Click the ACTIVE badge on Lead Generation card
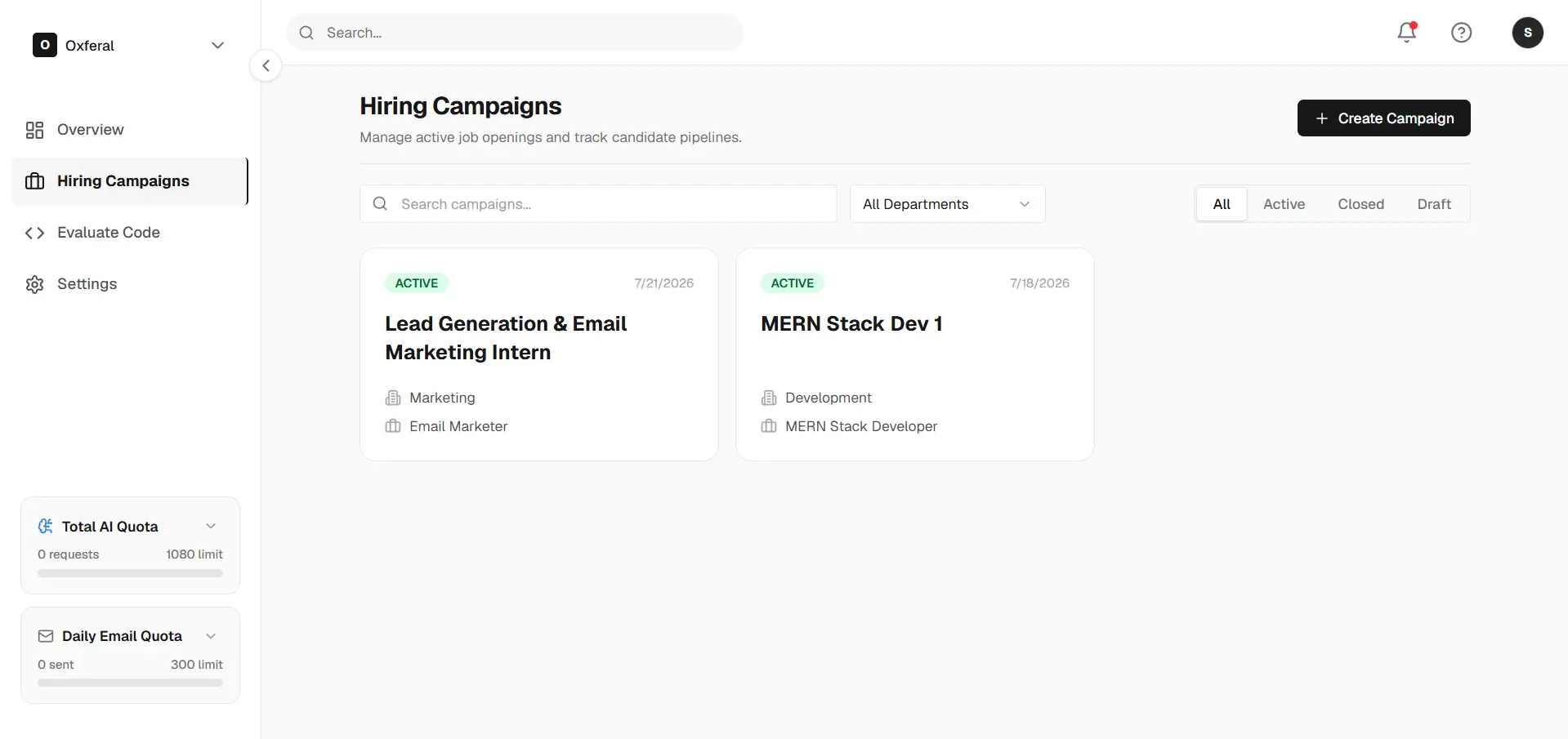This screenshot has height=739, width=1568. [x=417, y=283]
